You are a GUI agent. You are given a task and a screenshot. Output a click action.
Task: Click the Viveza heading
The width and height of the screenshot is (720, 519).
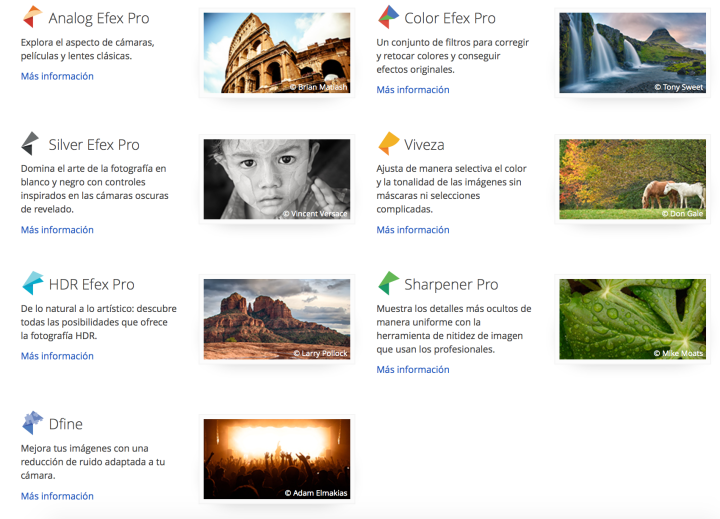[424, 145]
